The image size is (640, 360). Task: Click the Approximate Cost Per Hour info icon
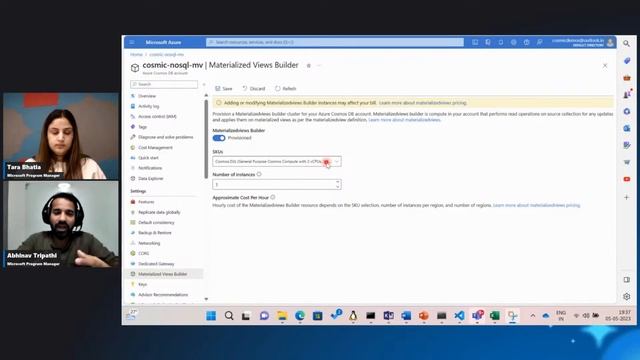273,197
